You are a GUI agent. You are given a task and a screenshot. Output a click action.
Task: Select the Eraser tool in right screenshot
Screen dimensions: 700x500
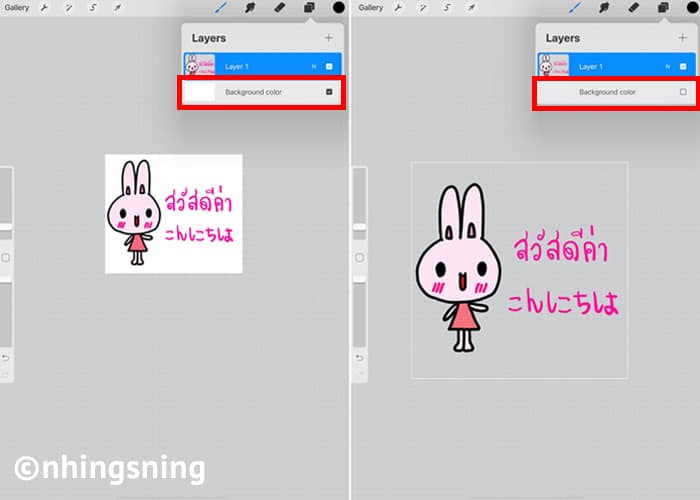click(x=633, y=7)
